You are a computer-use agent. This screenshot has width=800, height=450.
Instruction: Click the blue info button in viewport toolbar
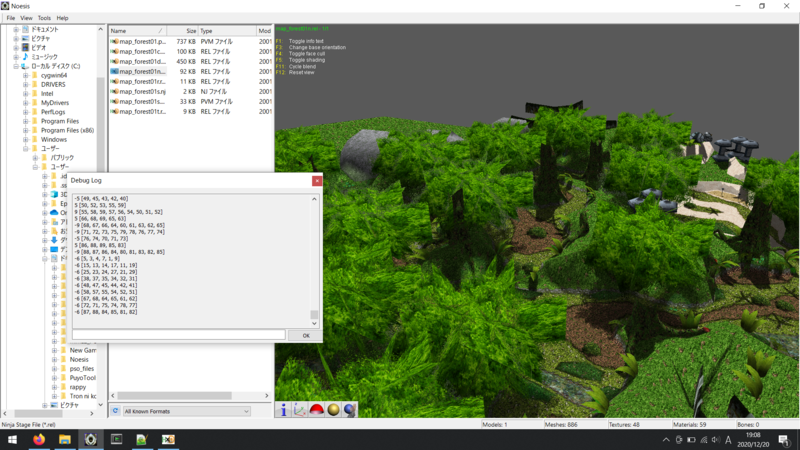point(284,410)
